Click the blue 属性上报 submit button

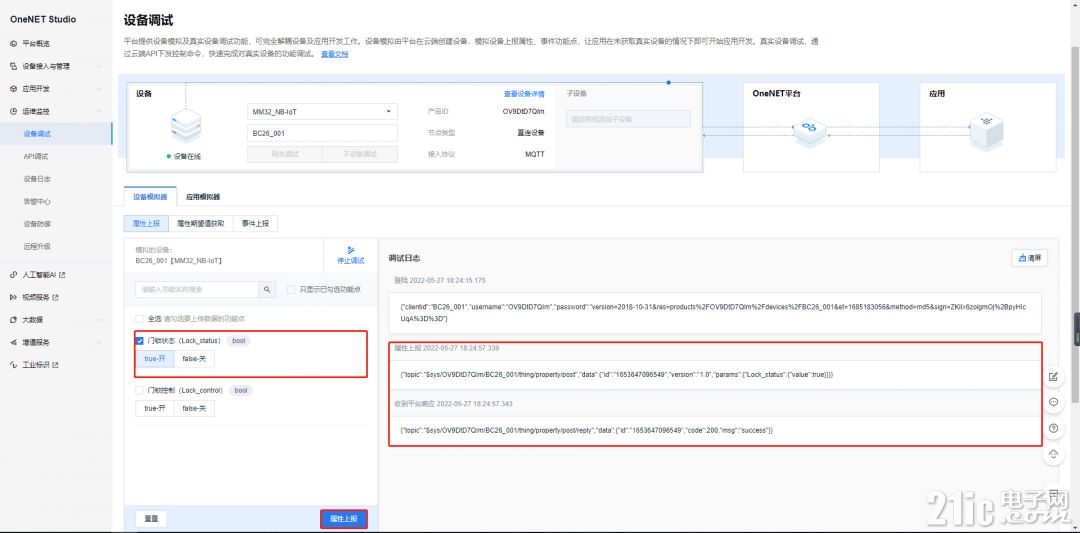tap(344, 519)
